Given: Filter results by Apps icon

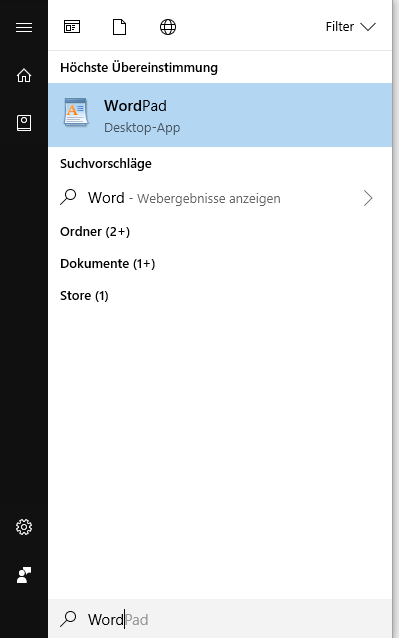Looking at the screenshot, I should pos(72,27).
